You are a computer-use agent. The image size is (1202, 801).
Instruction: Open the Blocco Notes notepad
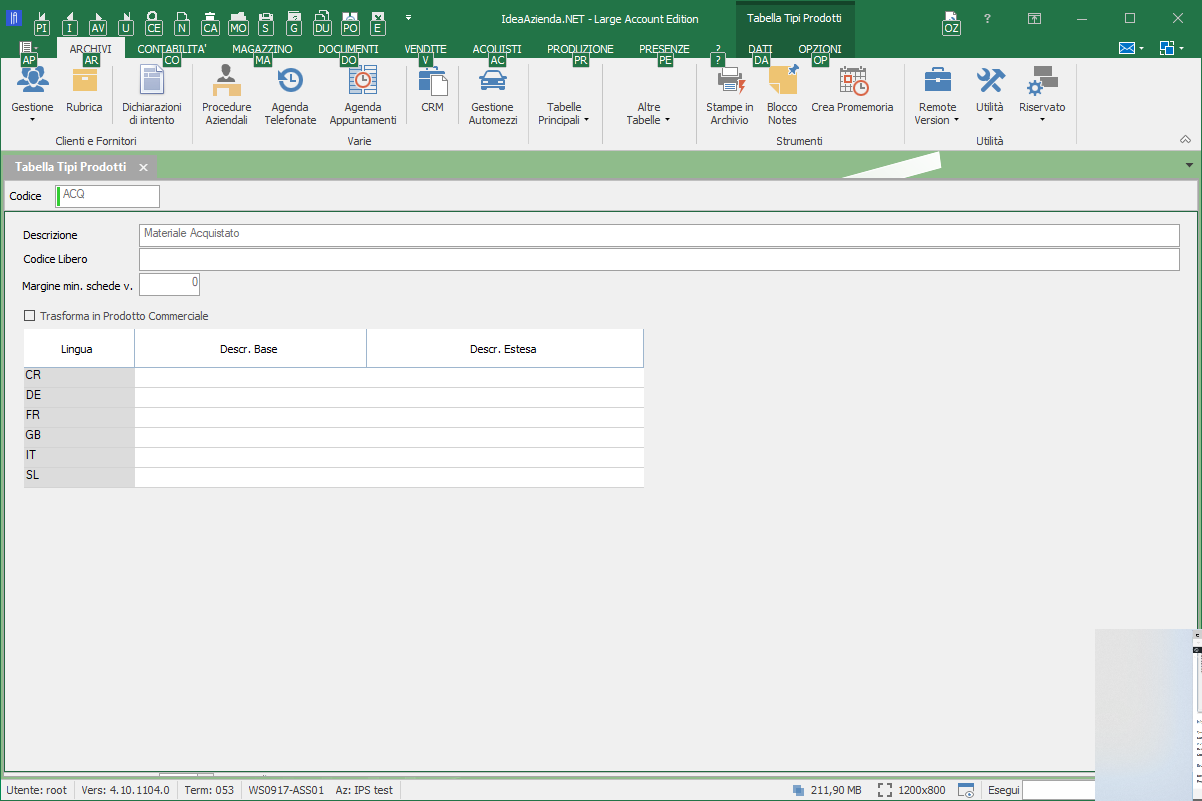click(782, 94)
